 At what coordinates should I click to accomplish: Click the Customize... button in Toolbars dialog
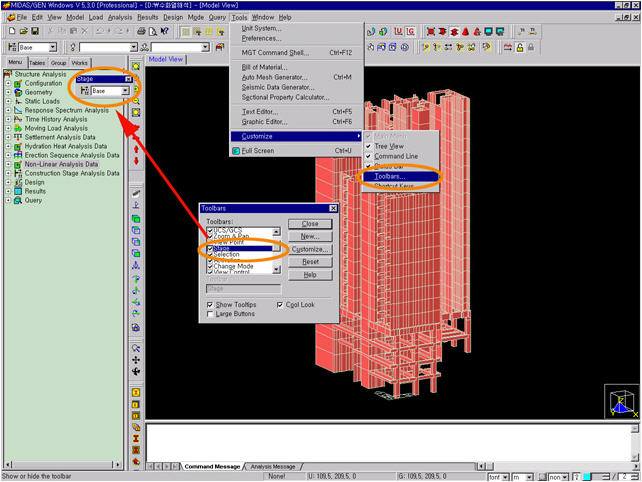[310, 249]
